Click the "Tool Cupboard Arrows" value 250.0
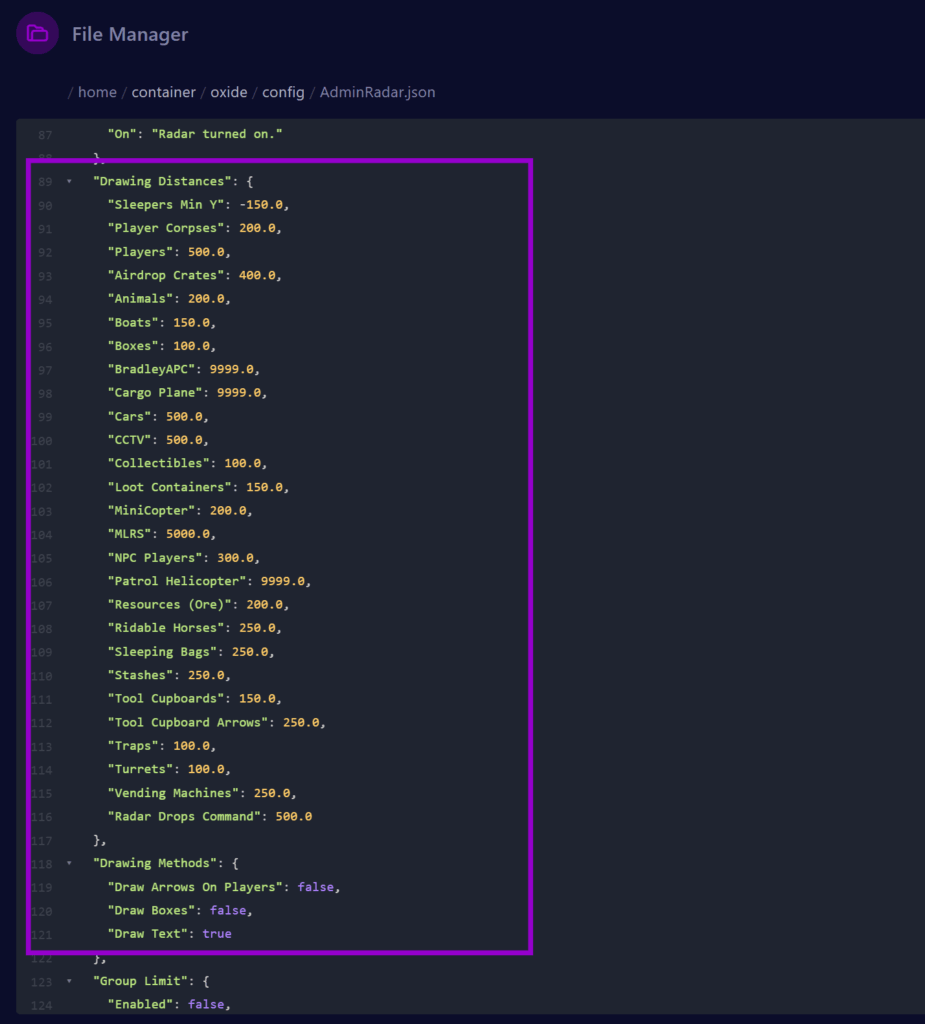The height and width of the screenshot is (1024, 925). pyautogui.click(x=301, y=722)
